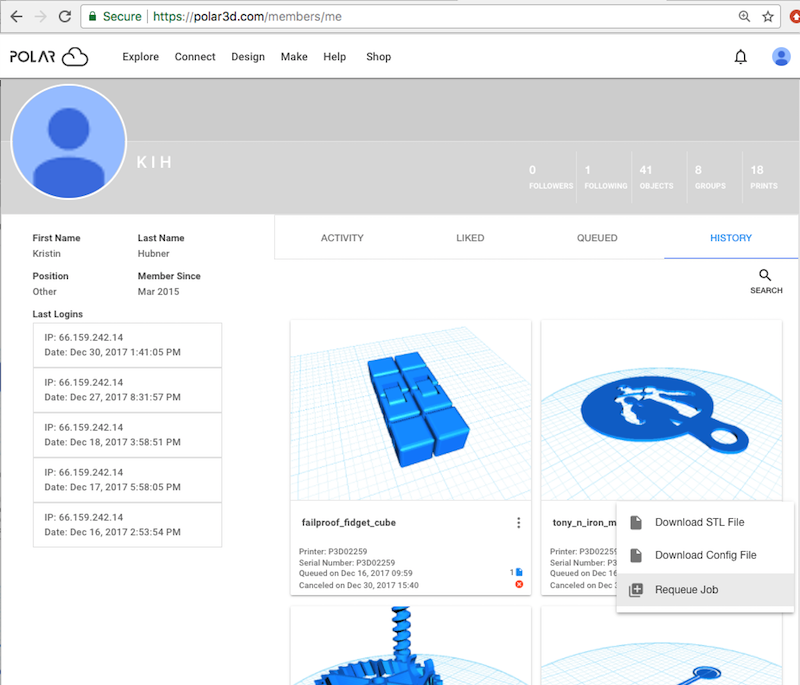Screen dimensions: 800x685
Task: Click the Position value Other
Action: click(44, 292)
